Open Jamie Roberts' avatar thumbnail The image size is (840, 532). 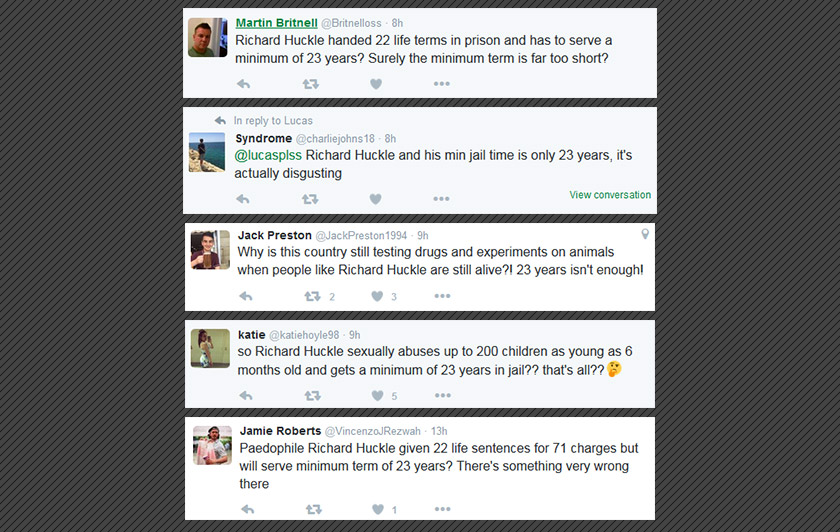(212, 445)
